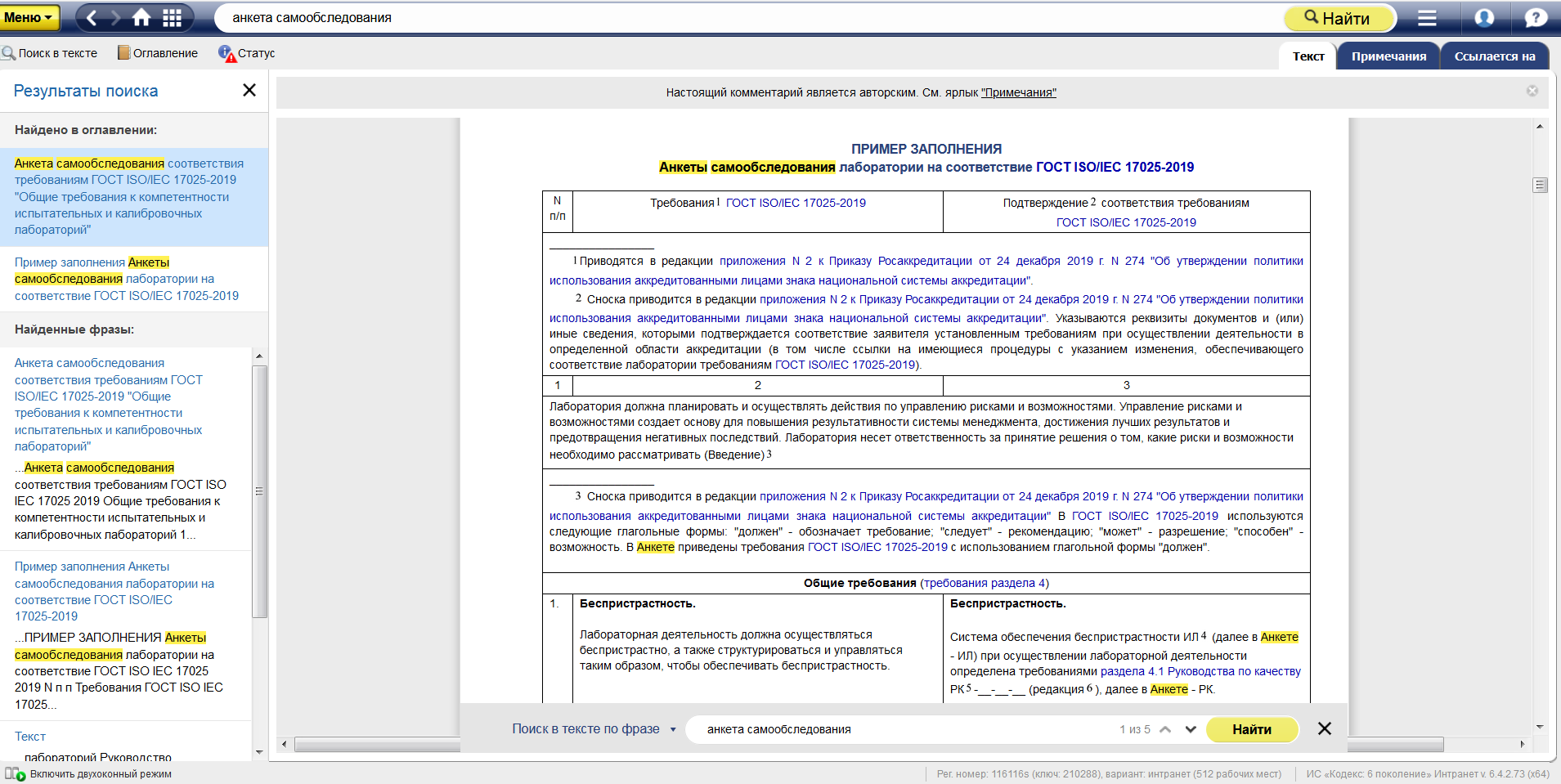Close the in-text search bar
Viewport: 1561px width, 784px height.
coord(1325,728)
